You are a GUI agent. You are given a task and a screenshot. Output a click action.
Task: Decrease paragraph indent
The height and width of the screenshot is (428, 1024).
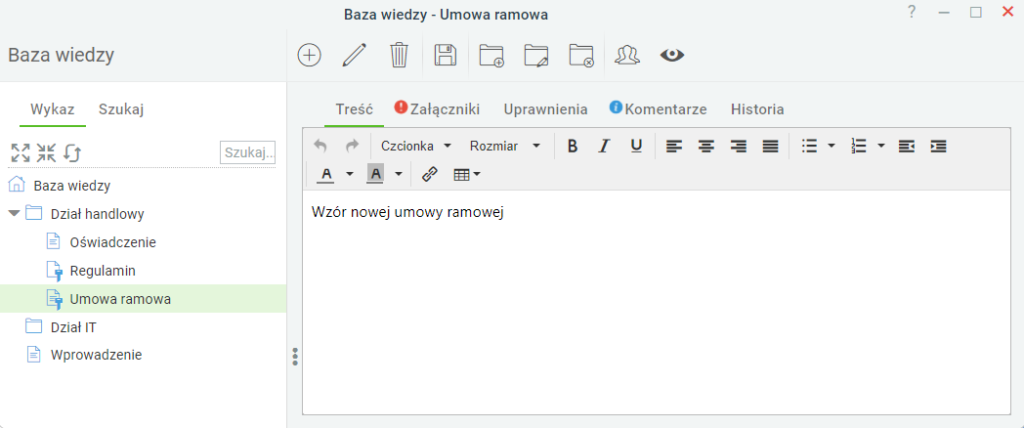906,146
